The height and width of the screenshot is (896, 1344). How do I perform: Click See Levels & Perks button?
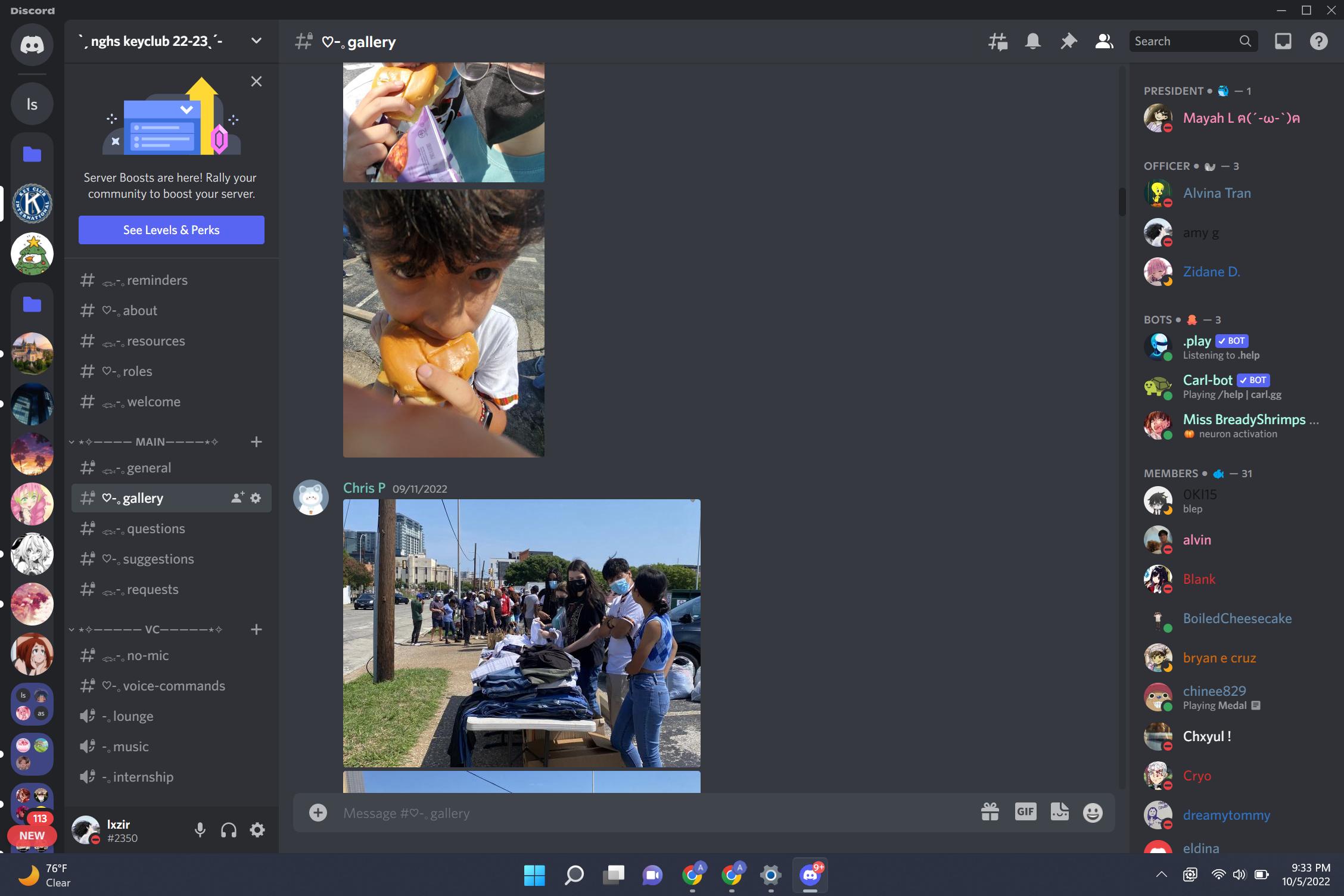(x=171, y=230)
